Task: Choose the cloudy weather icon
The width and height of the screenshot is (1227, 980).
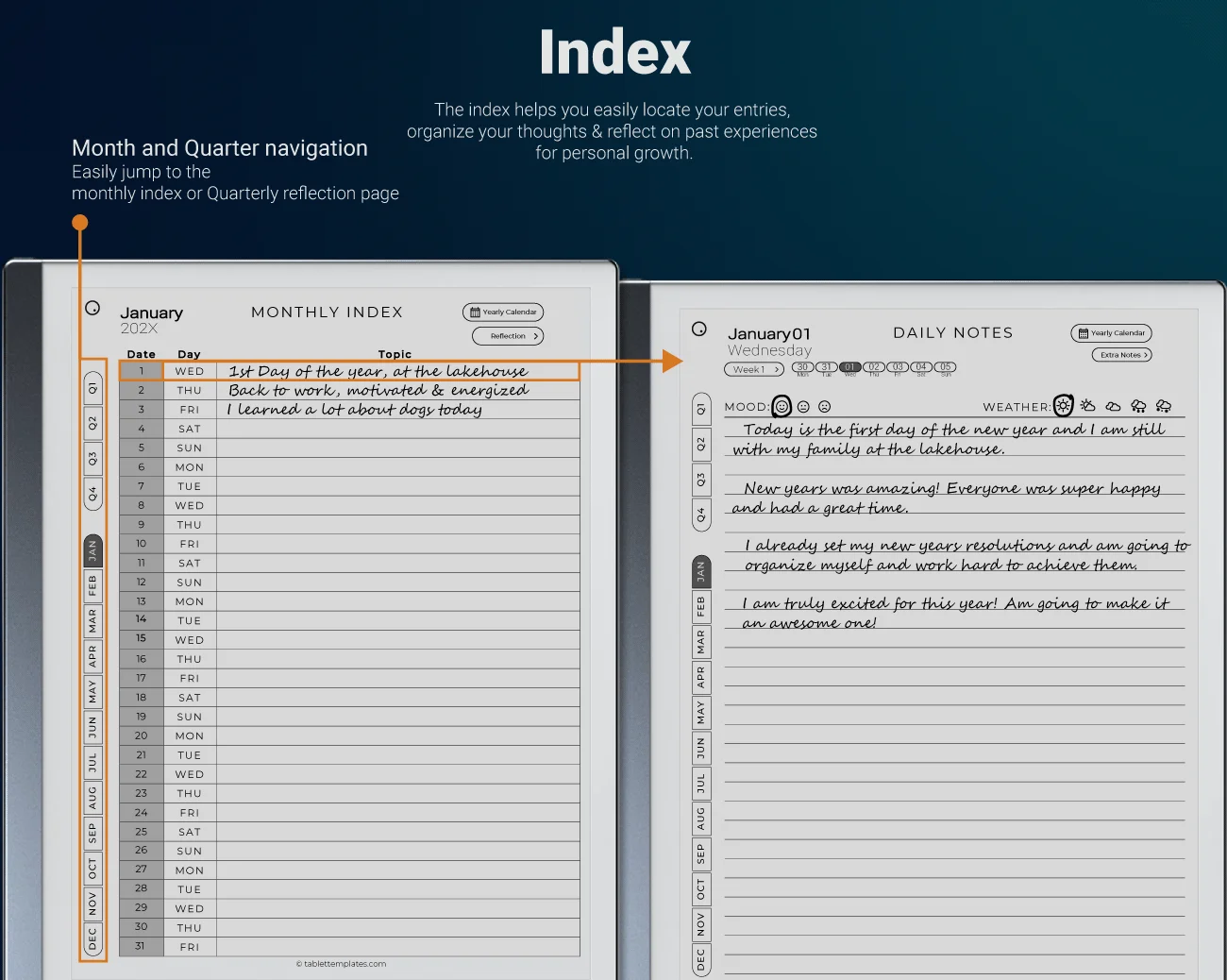Action: 1114,406
